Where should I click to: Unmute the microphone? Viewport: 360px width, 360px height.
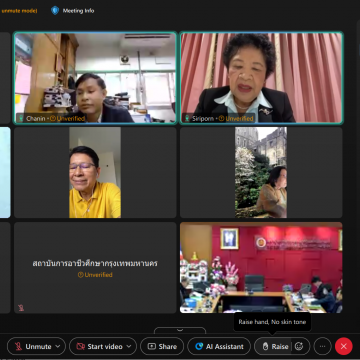tap(32, 347)
